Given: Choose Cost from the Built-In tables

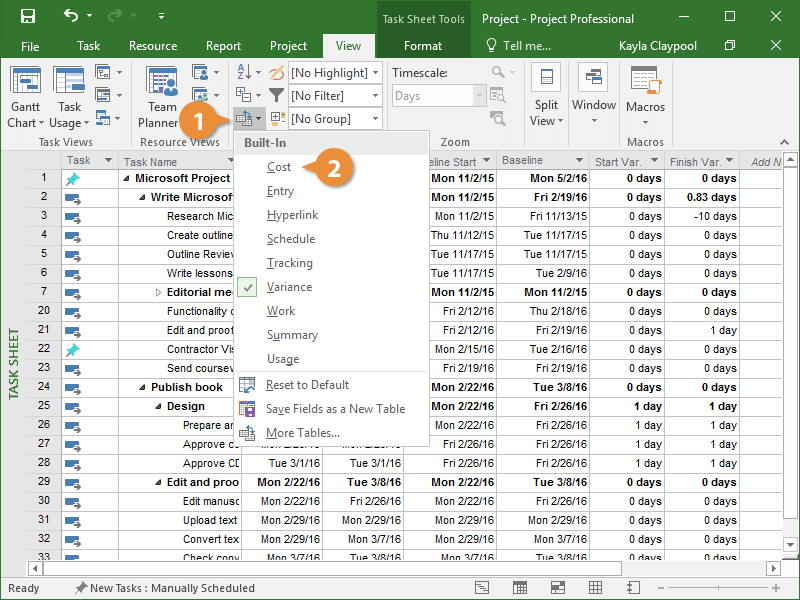Looking at the screenshot, I should click(279, 167).
